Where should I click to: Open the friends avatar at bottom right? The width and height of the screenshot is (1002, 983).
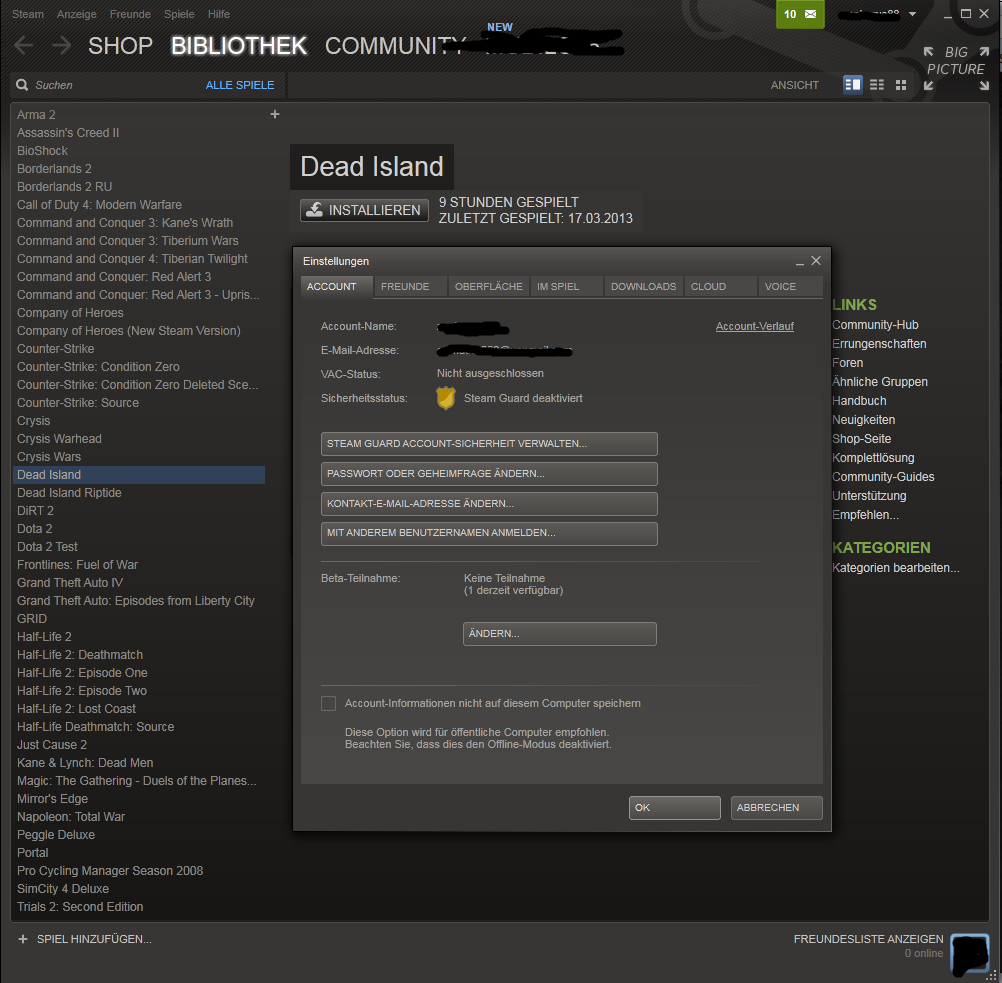coord(970,954)
